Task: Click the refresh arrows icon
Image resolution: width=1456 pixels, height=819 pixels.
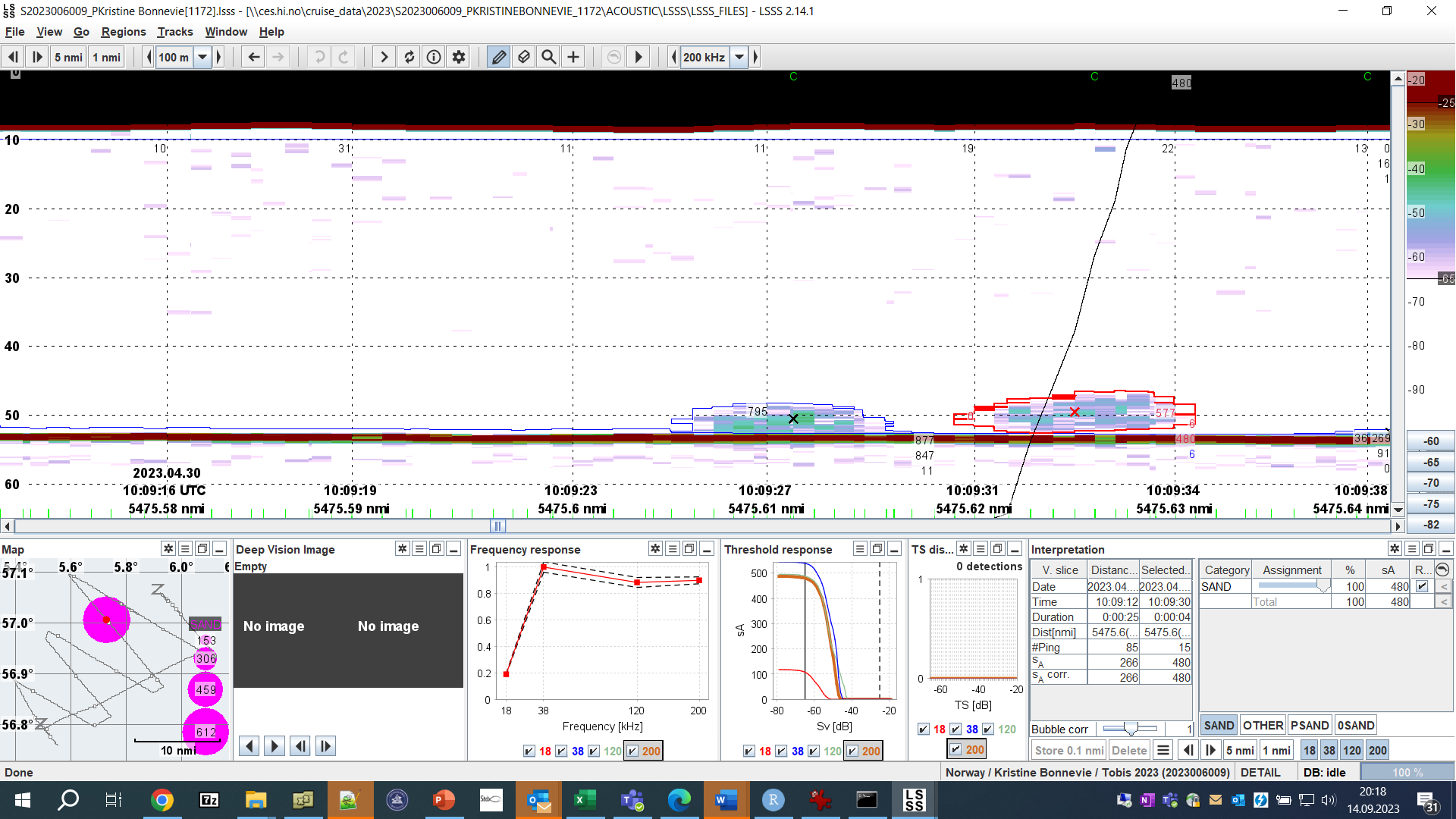Action: click(409, 57)
